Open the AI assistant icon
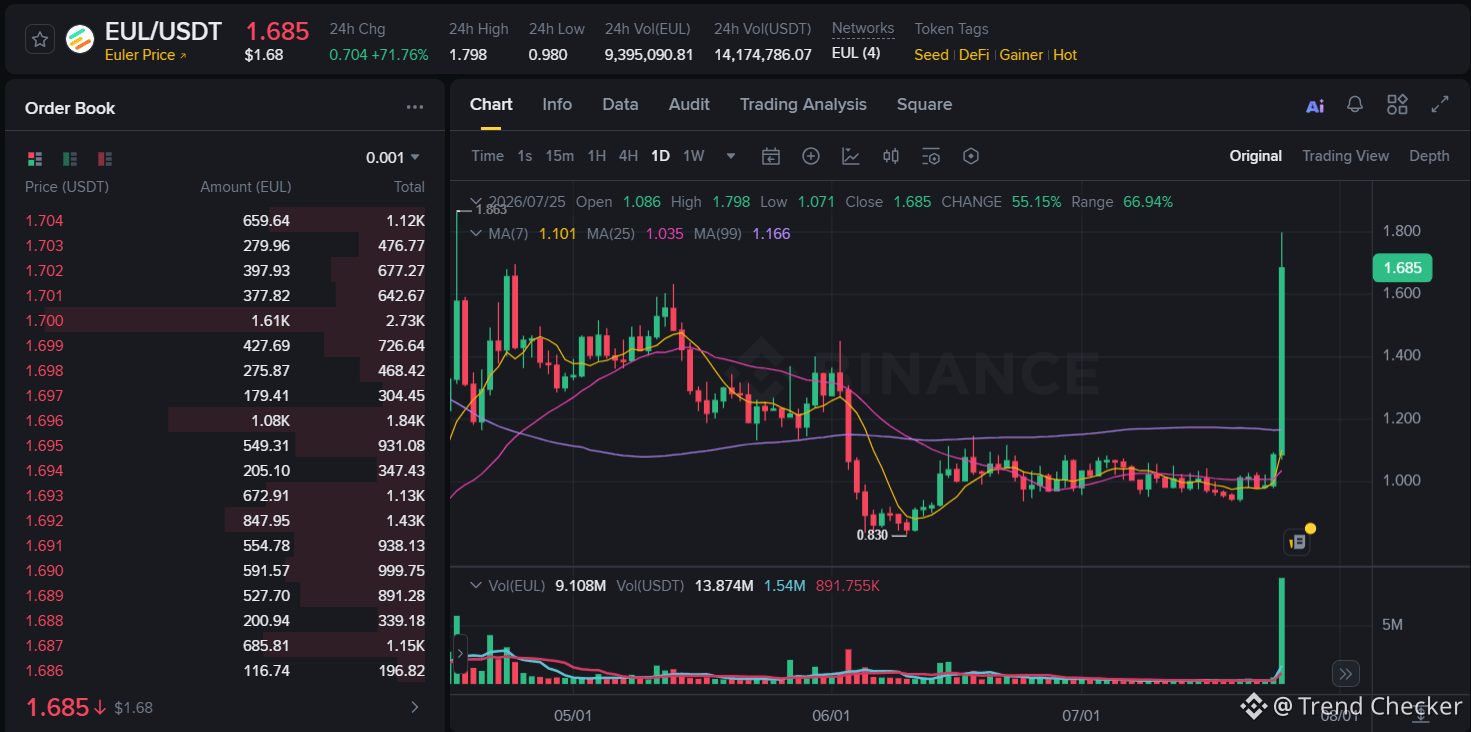The image size is (1471, 732). (1315, 105)
